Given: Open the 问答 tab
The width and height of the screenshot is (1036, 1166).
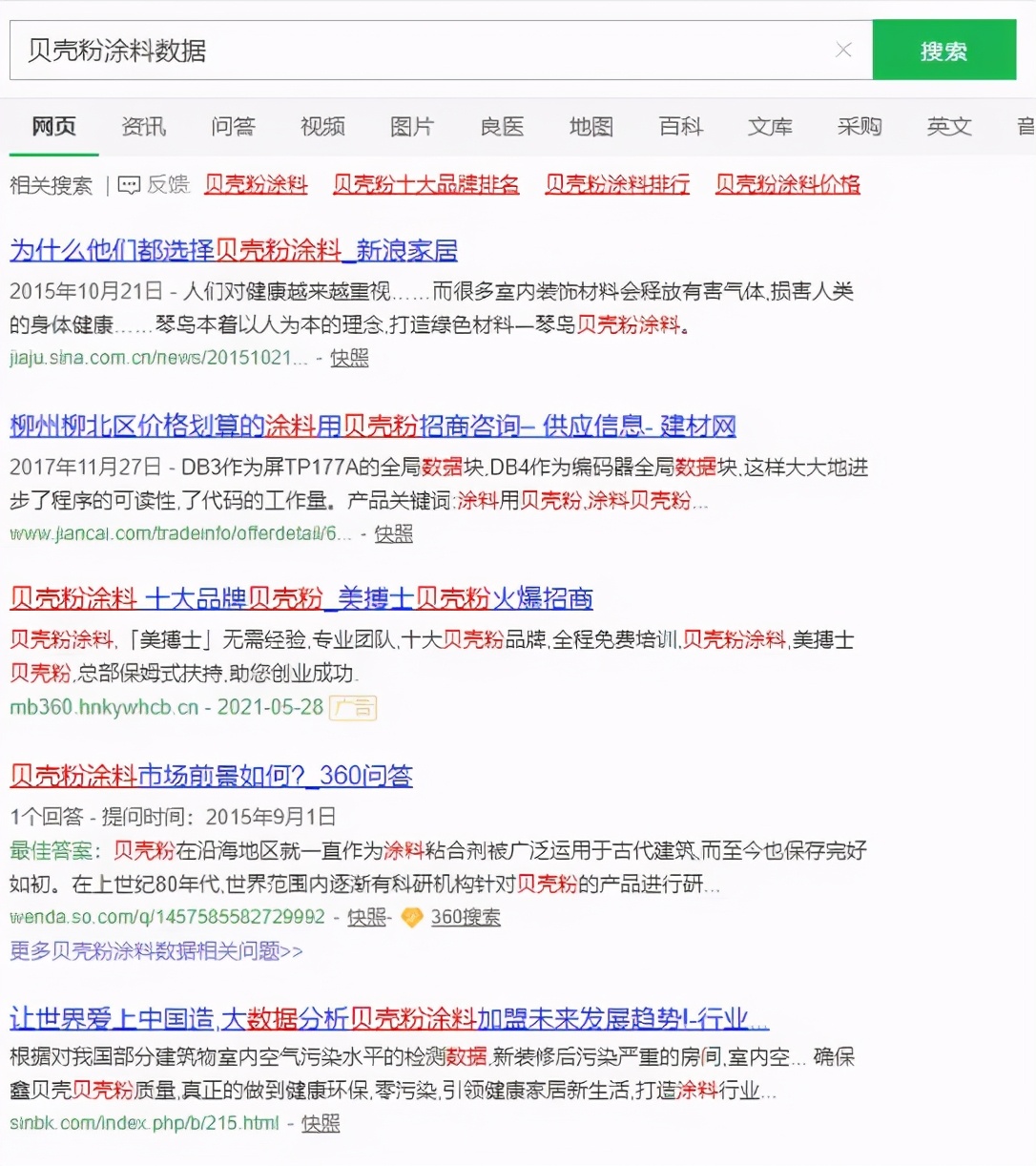Looking at the screenshot, I should [233, 127].
